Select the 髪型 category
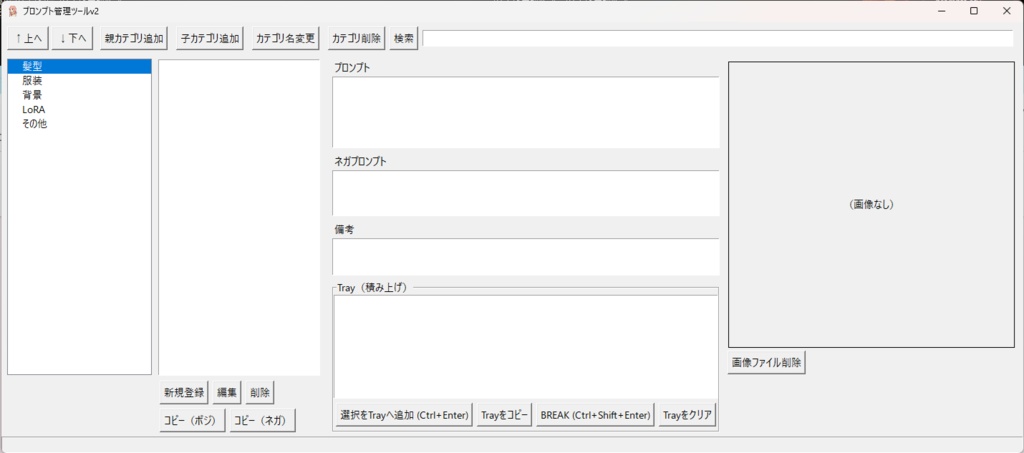This screenshot has height=453, width=1024. click(x=79, y=67)
